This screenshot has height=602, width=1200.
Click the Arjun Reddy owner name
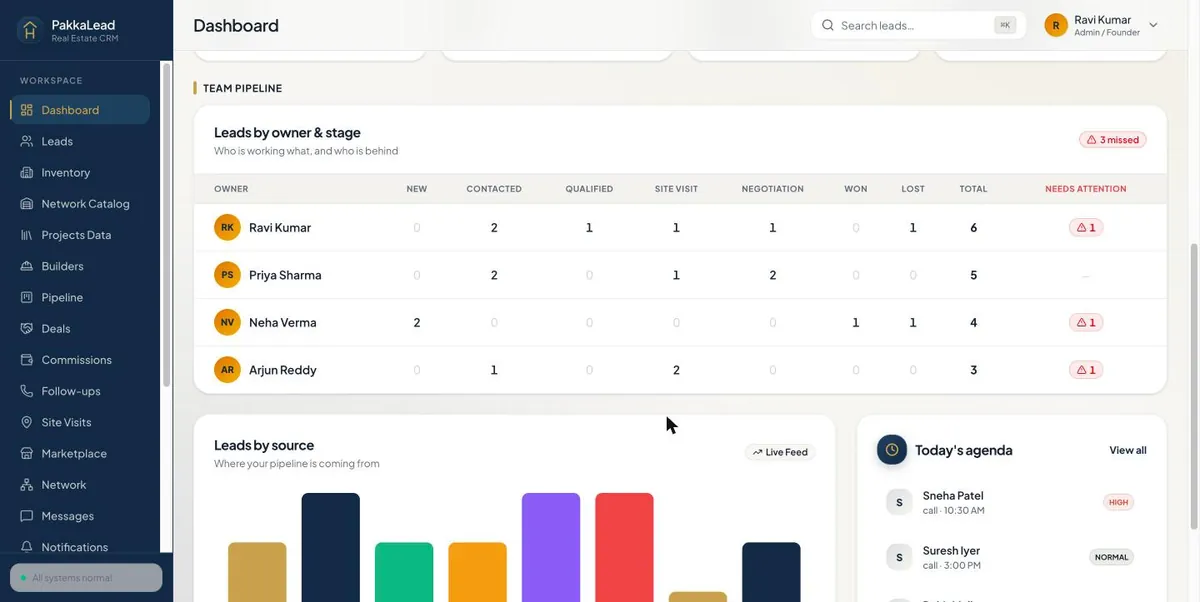pos(283,370)
